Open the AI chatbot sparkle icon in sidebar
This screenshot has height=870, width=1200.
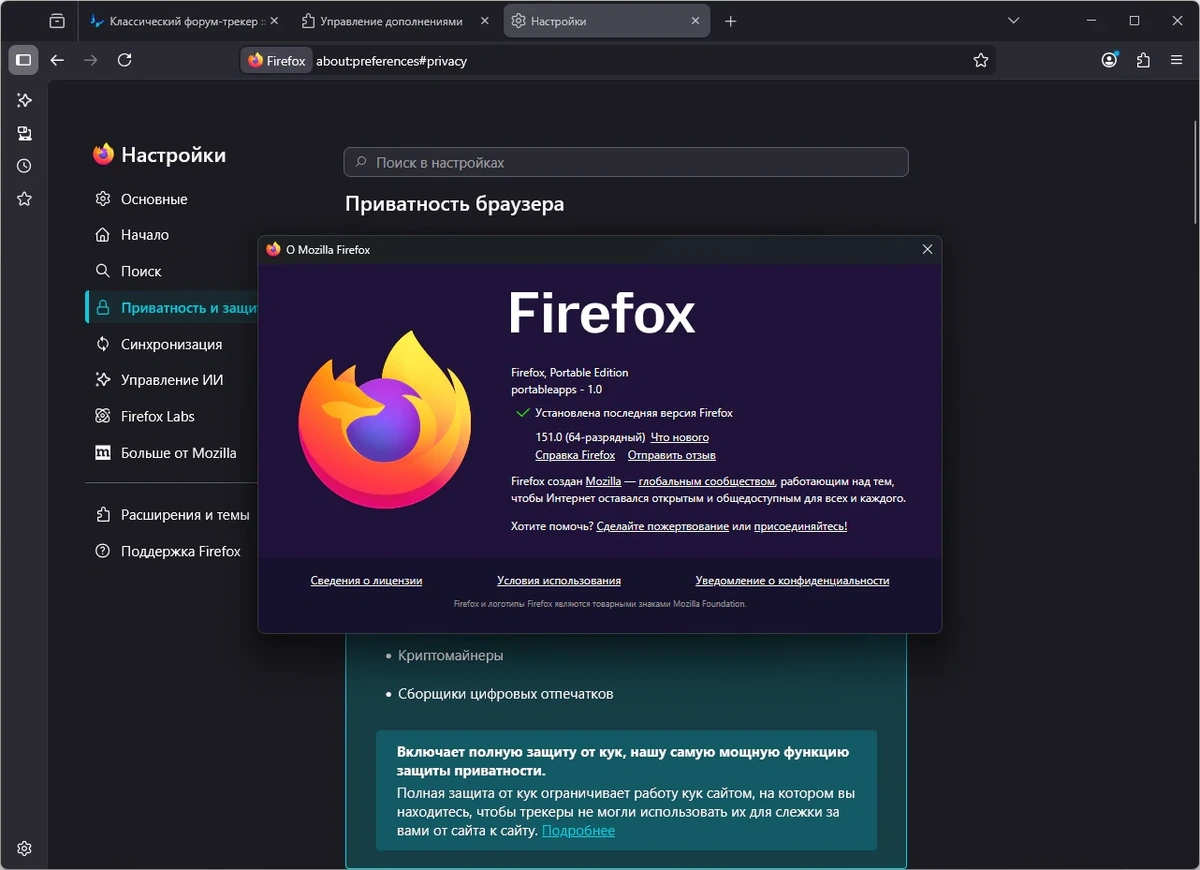click(x=24, y=100)
